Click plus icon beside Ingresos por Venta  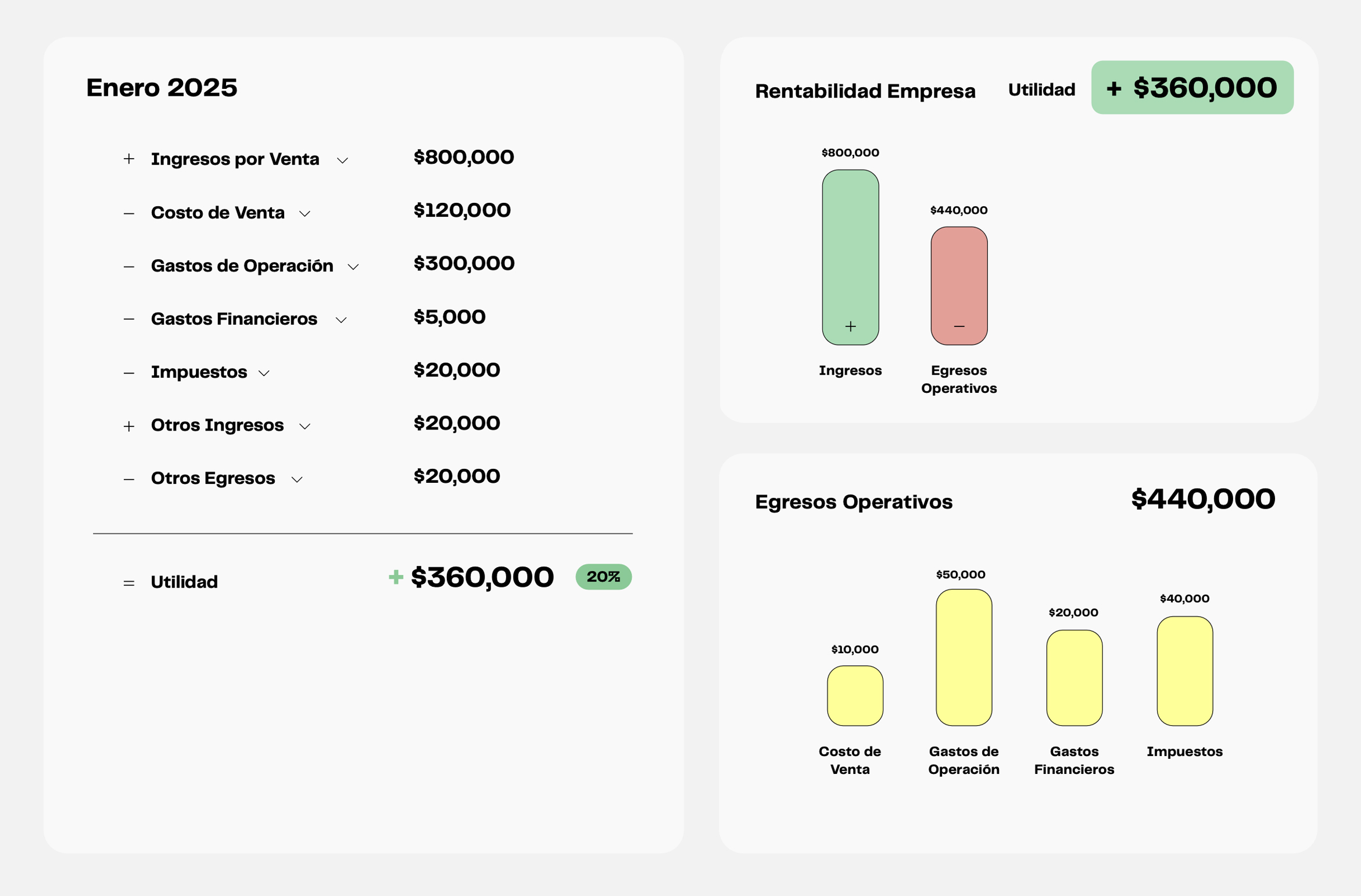(x=129, y=159)
